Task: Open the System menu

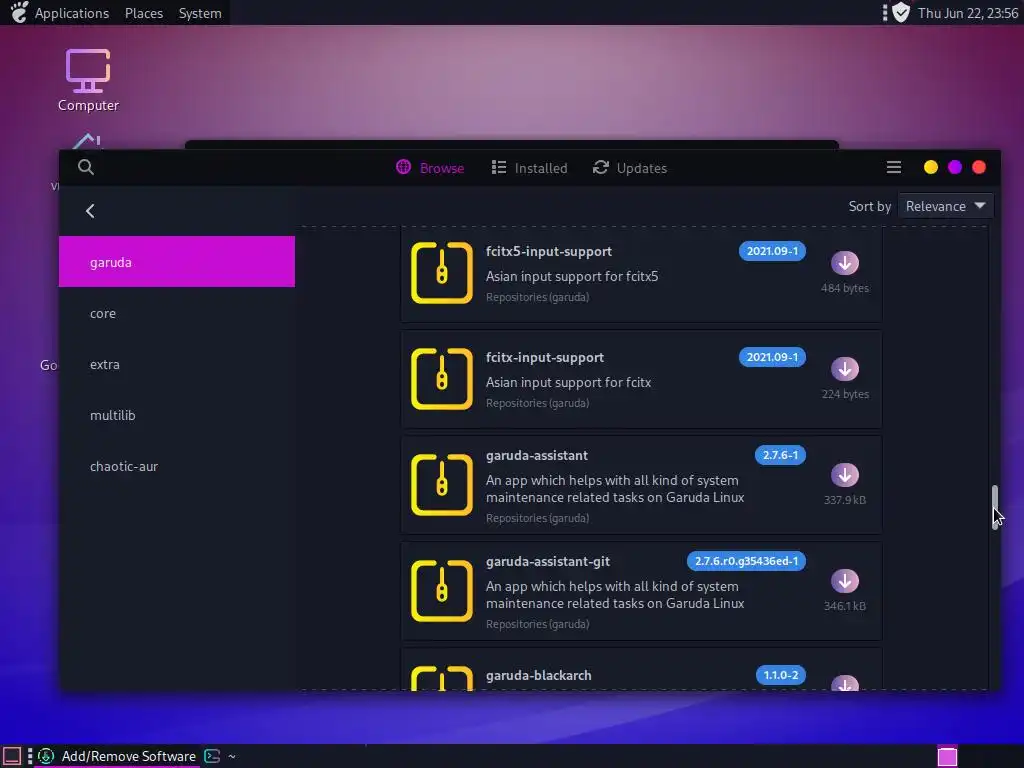Action: 200,13
